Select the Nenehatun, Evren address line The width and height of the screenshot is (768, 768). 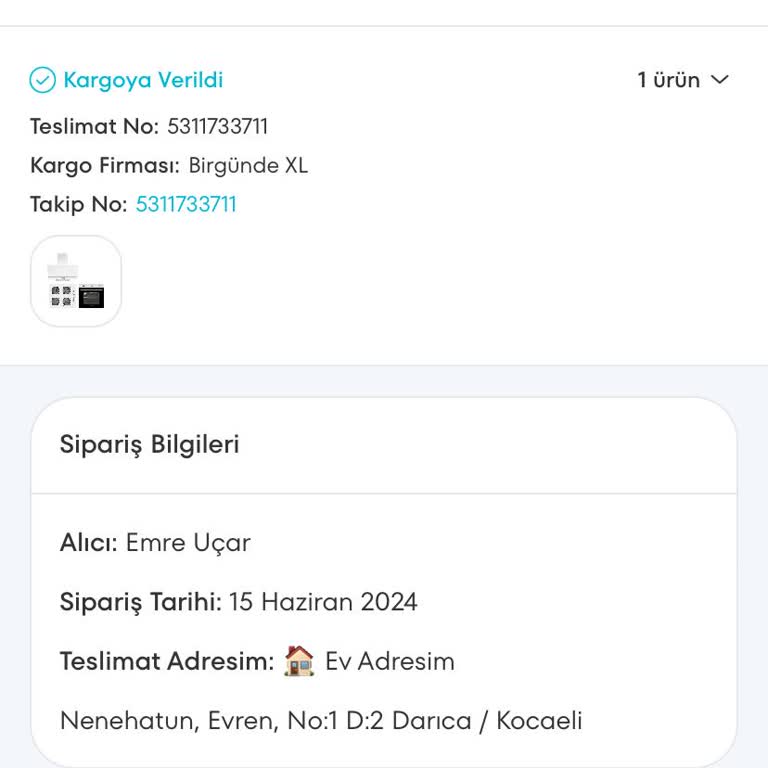point(321,720)
